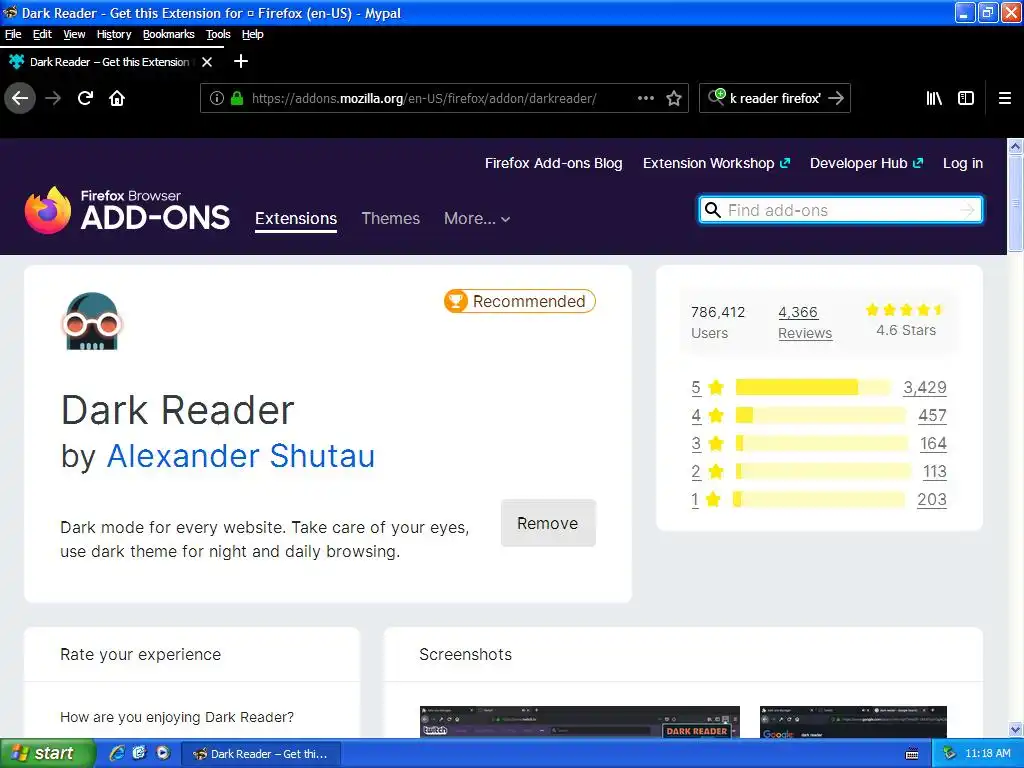
Task: Go back to the previous page
Action: (20, 99)
